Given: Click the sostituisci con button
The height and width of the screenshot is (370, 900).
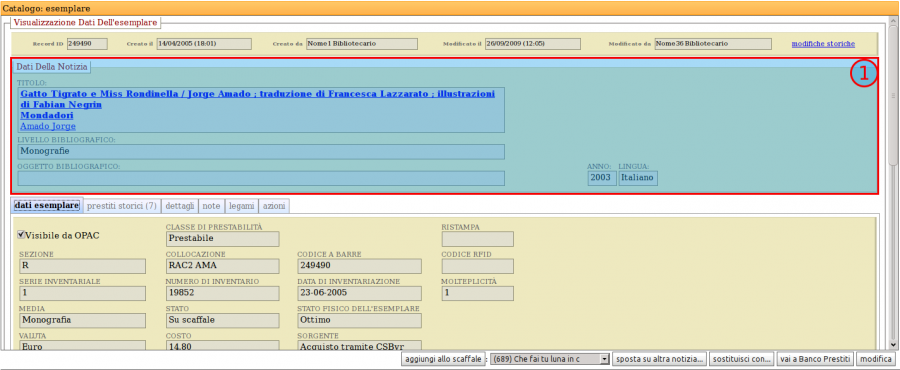Looking at the screenshot, I should (x=742, y=359).
